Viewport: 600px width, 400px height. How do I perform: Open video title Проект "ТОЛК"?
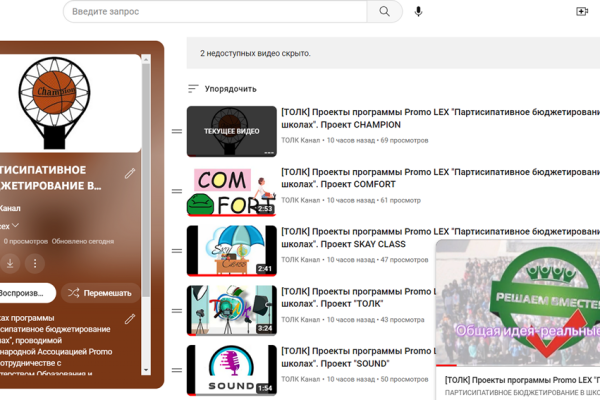[358, 297]
